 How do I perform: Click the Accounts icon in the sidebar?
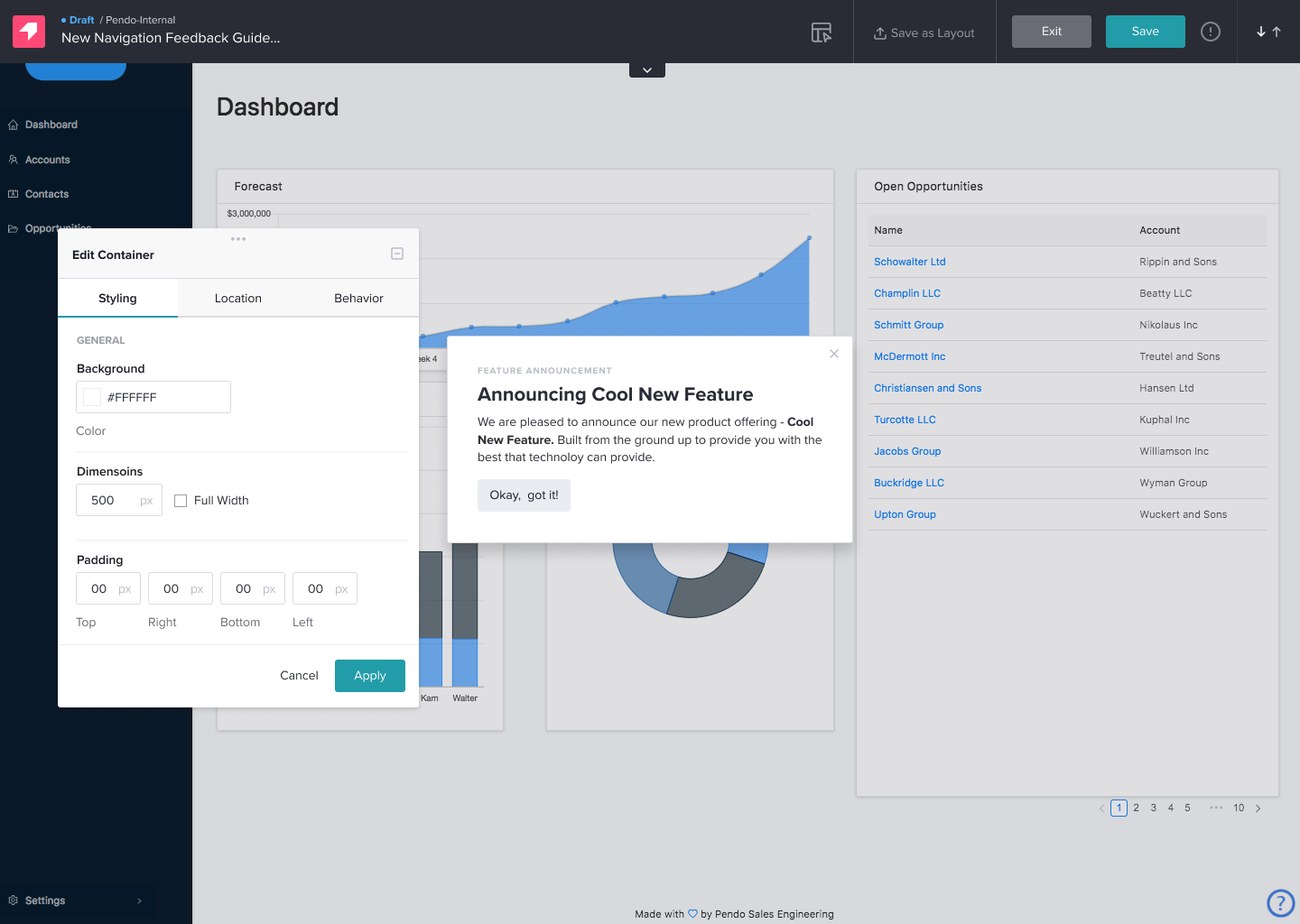(13, 159)
